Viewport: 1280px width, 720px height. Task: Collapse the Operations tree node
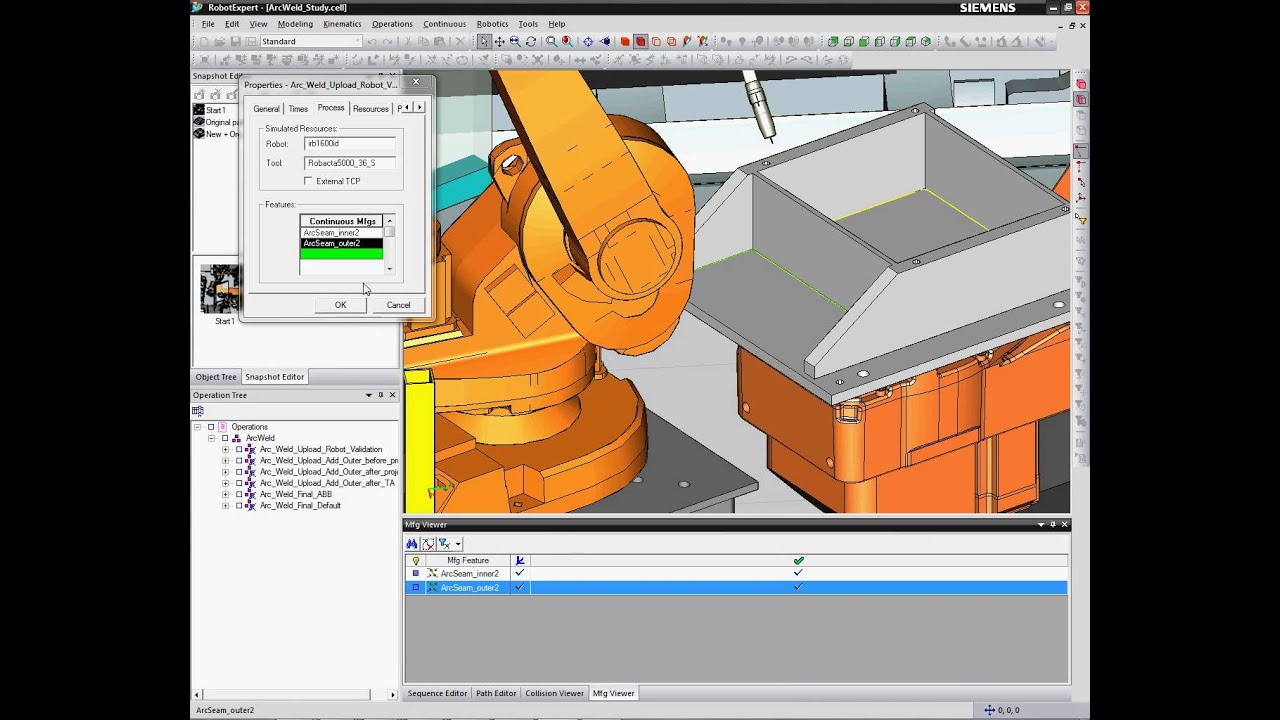coord(198,427)
